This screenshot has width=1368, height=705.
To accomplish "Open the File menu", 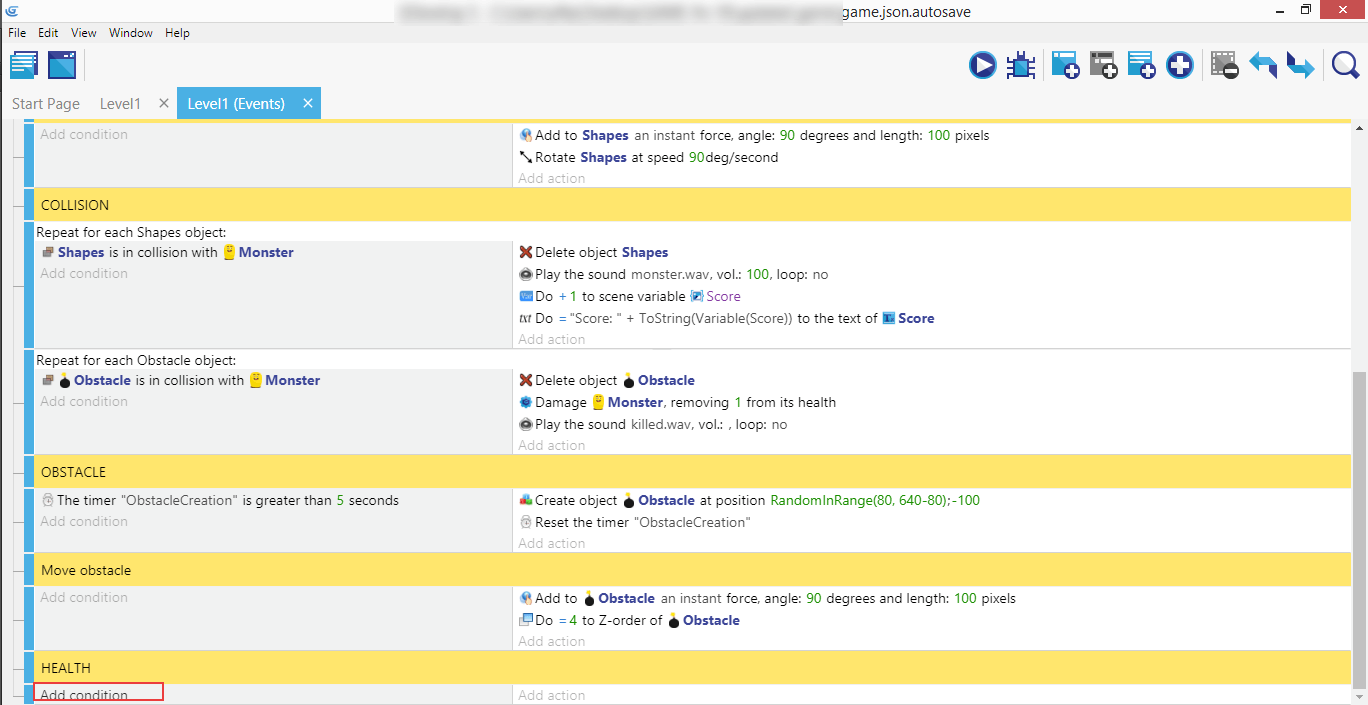I will point(17,33).
